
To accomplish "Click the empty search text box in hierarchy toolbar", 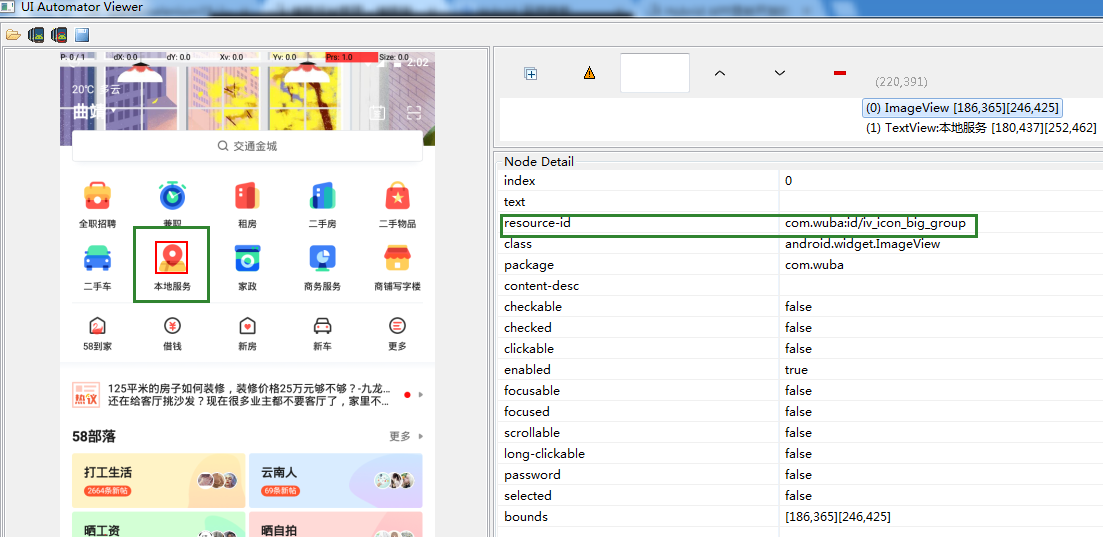I will pyautogui.click(x=655, y=72).
